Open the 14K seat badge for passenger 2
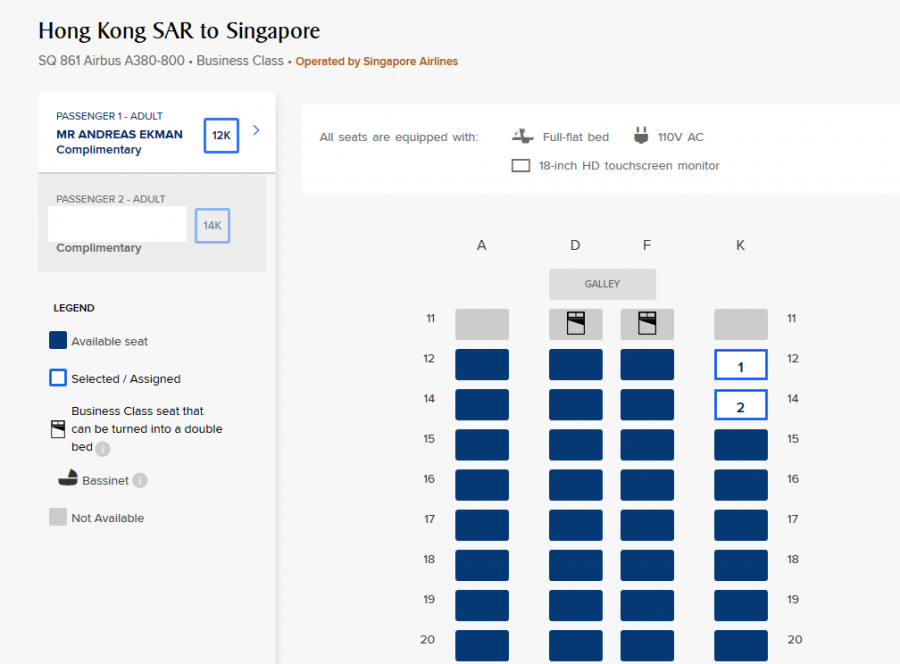The height and width of the screenshot is (664, 900). 212,226
